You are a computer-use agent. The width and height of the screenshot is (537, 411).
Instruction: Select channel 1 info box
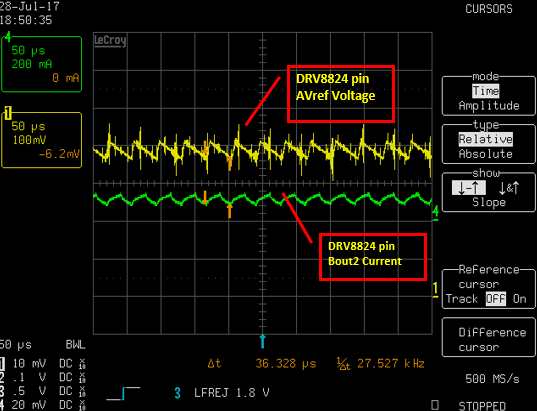[41, 140]
